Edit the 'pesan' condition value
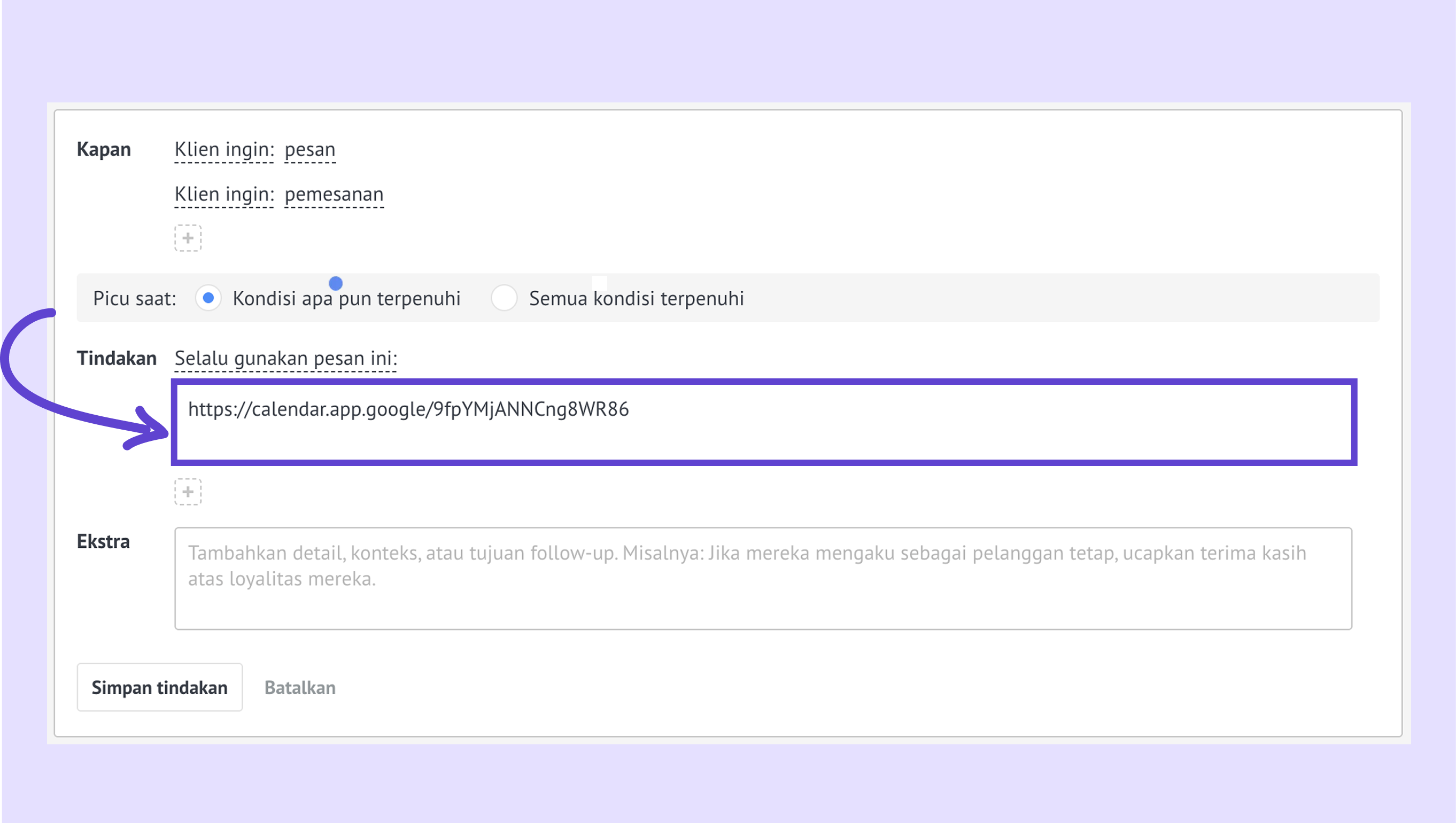The height and width of the screenshot is (823, 1456). (309, 150)
